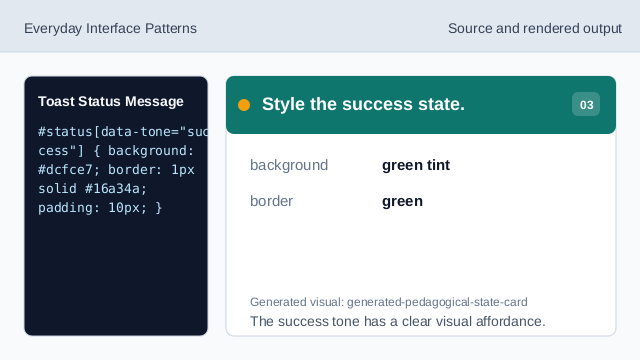Image resolution: width=640 pixels, height=360 pixels.
Task: Click the 'cess"] { background:' code line
Action: coord(116,151)
